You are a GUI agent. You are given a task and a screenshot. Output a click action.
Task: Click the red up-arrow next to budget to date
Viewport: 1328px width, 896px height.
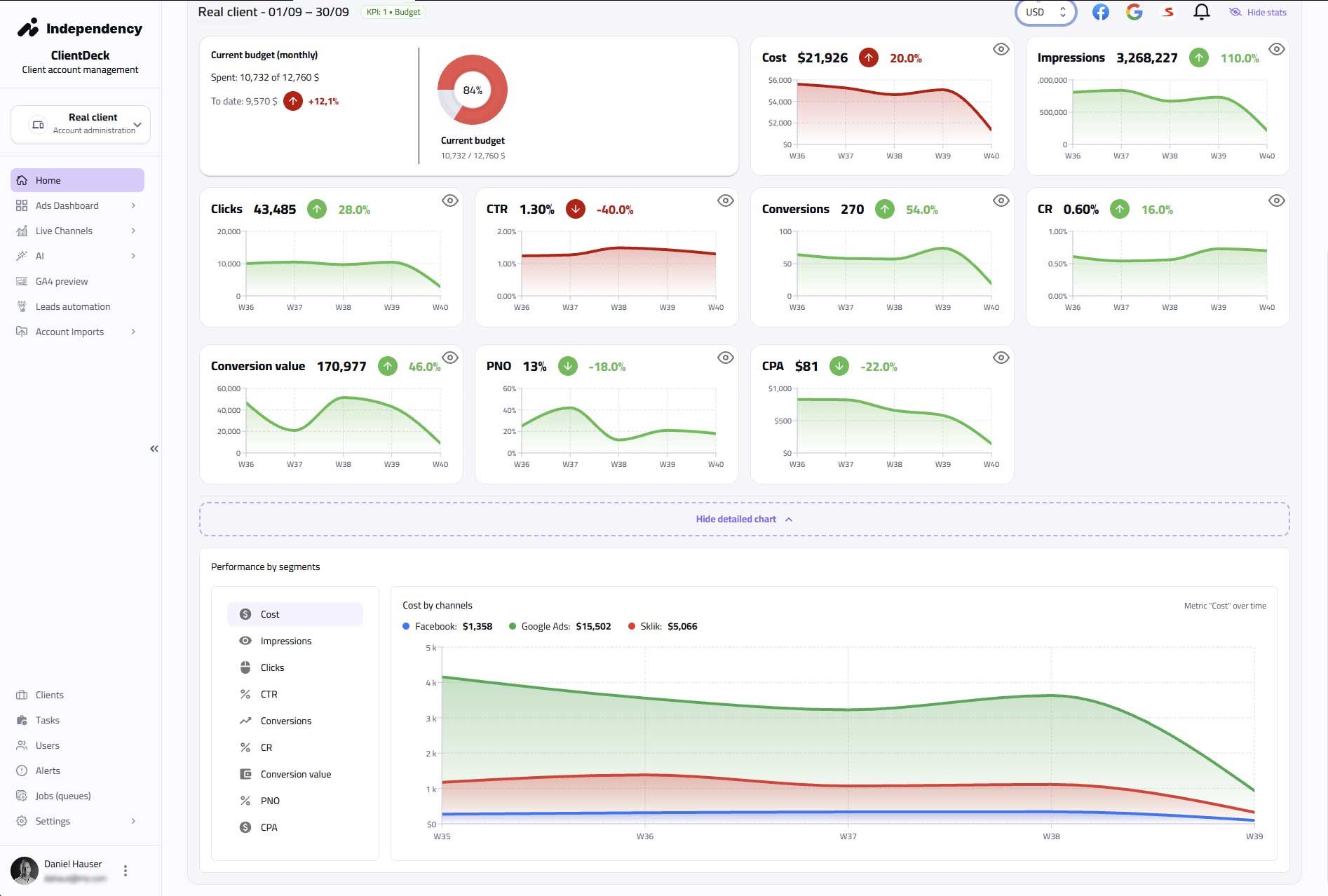tap(293, 101)
